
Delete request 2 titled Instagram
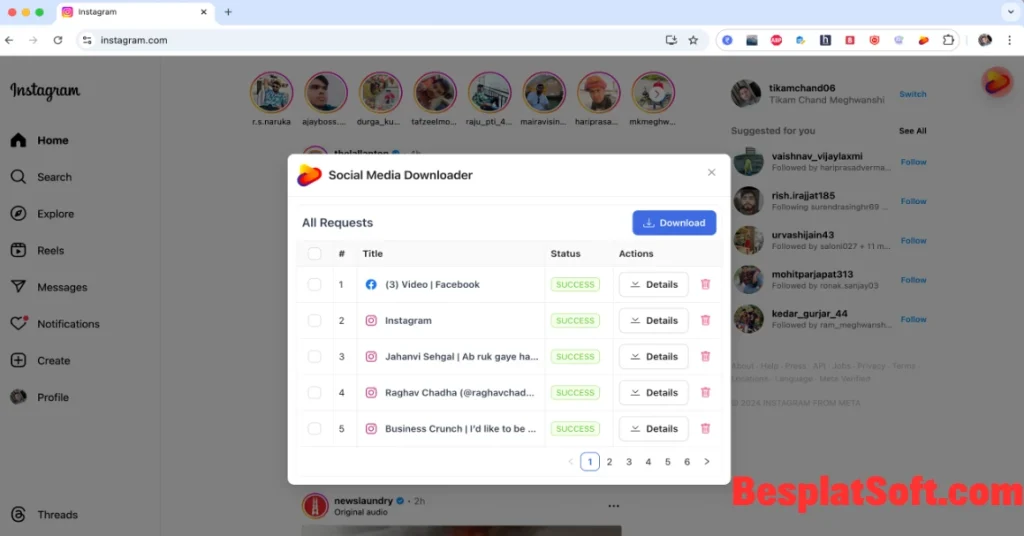point(705,321)
